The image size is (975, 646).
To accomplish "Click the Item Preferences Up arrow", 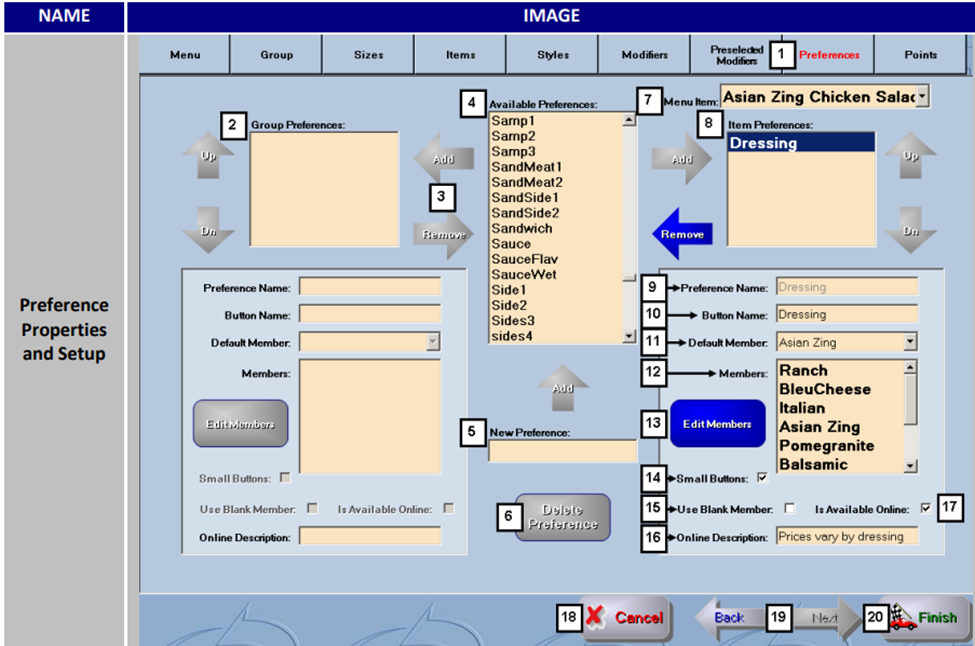I will tap(910, 155).
